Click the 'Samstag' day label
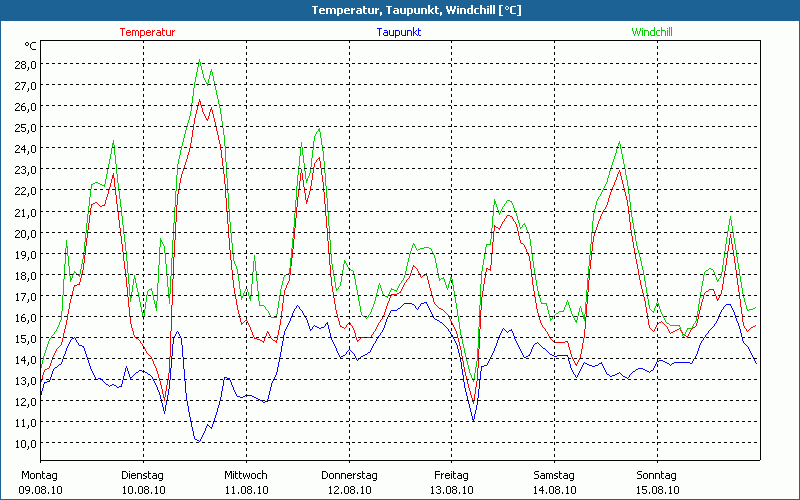This screenshot has height=500, width=800. click(x=554, y=476)
